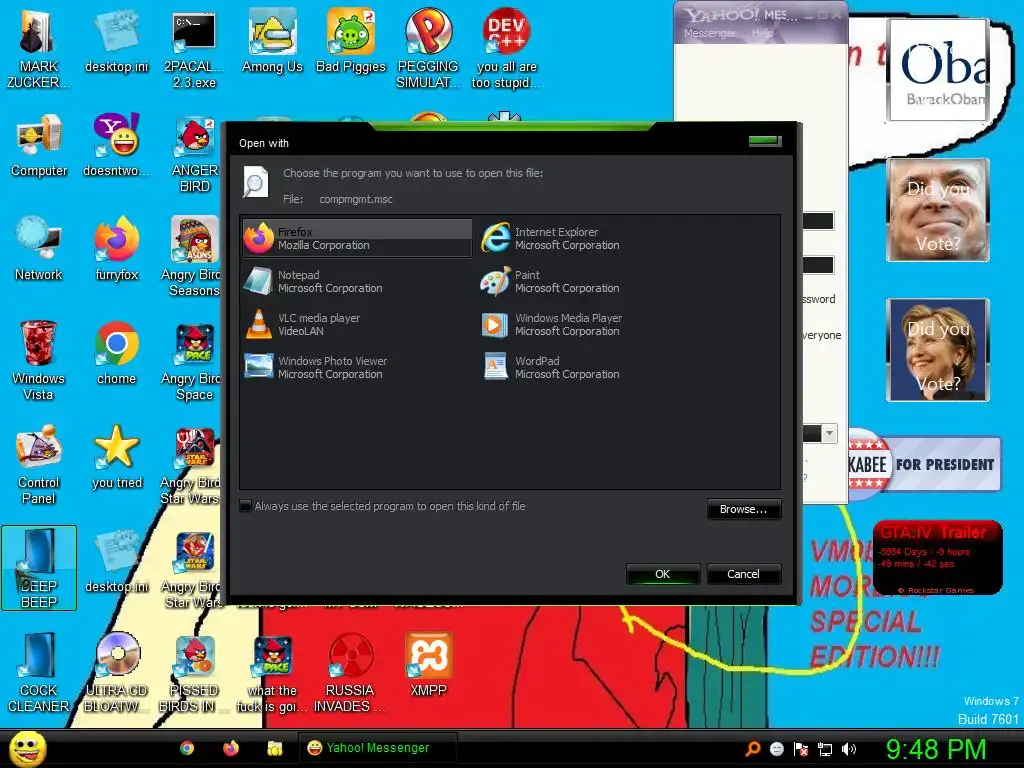1024x768 pixels.
Task: Launch Firefox from the taskbar
Action: point(231,748)
